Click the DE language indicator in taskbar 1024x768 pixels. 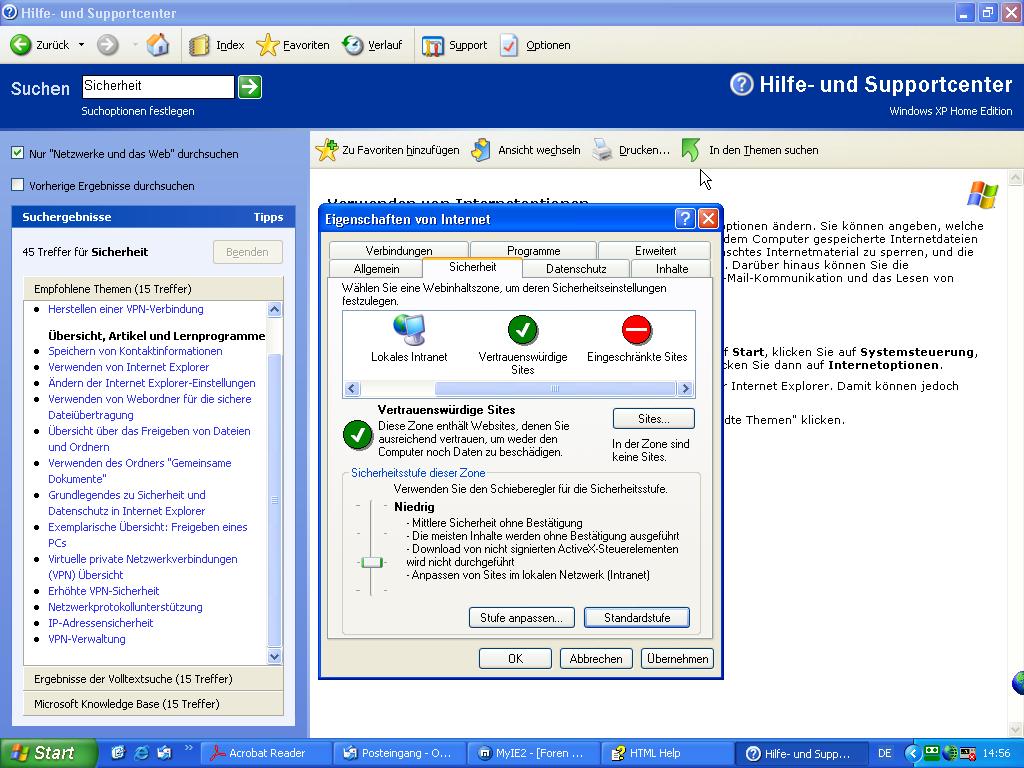pyautogui.click(x=884, y=754)
